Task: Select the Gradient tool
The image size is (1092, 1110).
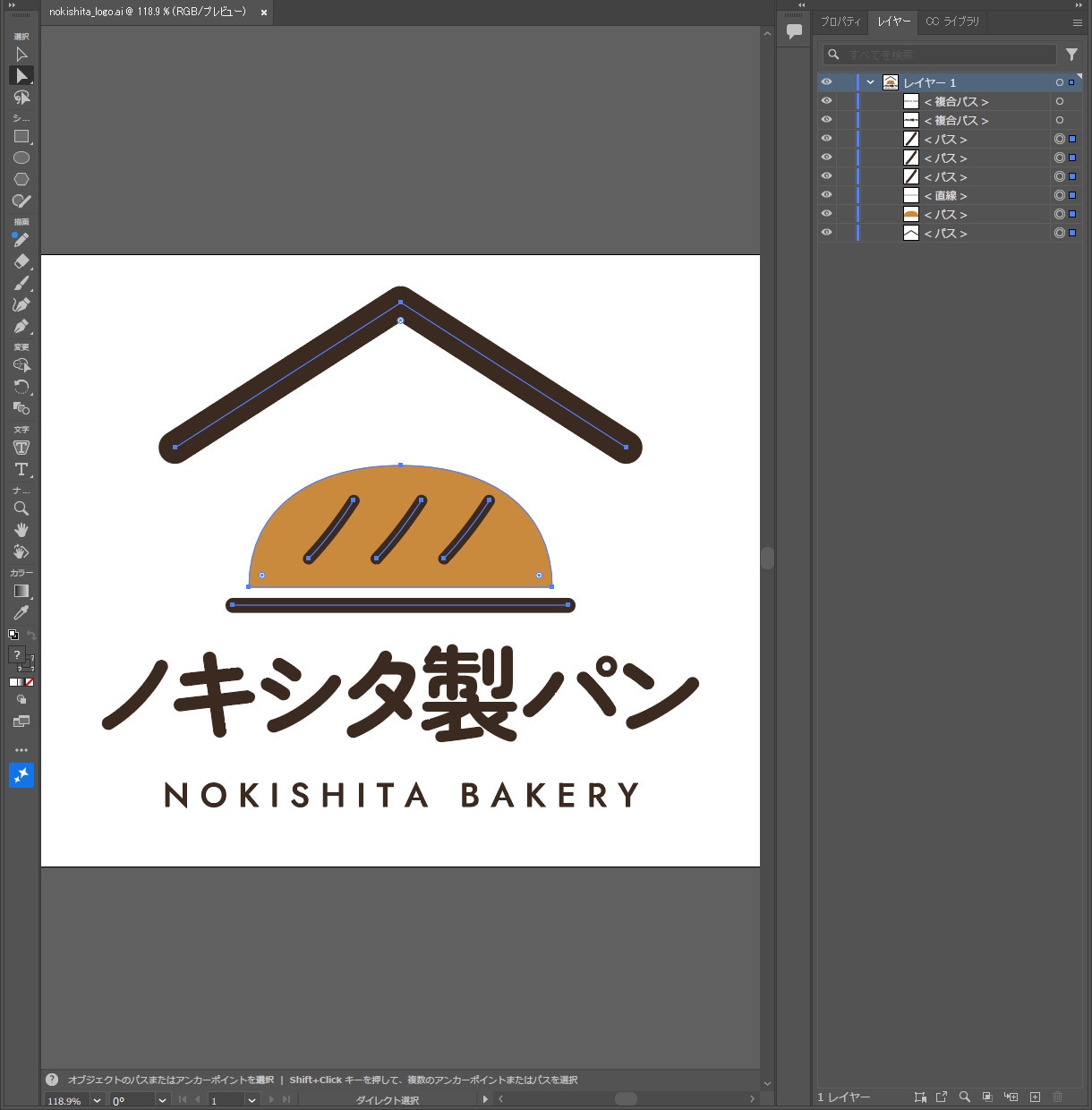Action: point(21,591)
